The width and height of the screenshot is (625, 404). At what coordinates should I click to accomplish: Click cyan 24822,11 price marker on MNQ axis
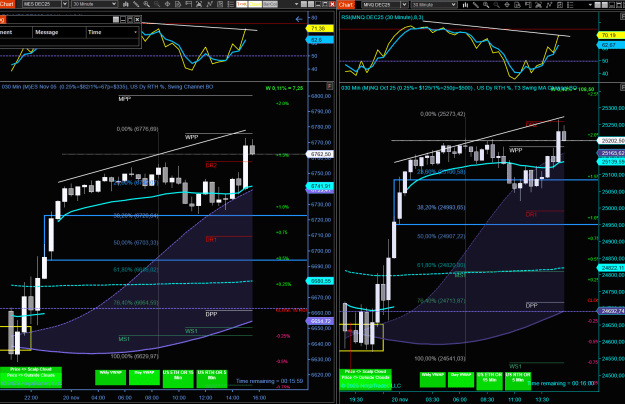click(x=611, y=268)
